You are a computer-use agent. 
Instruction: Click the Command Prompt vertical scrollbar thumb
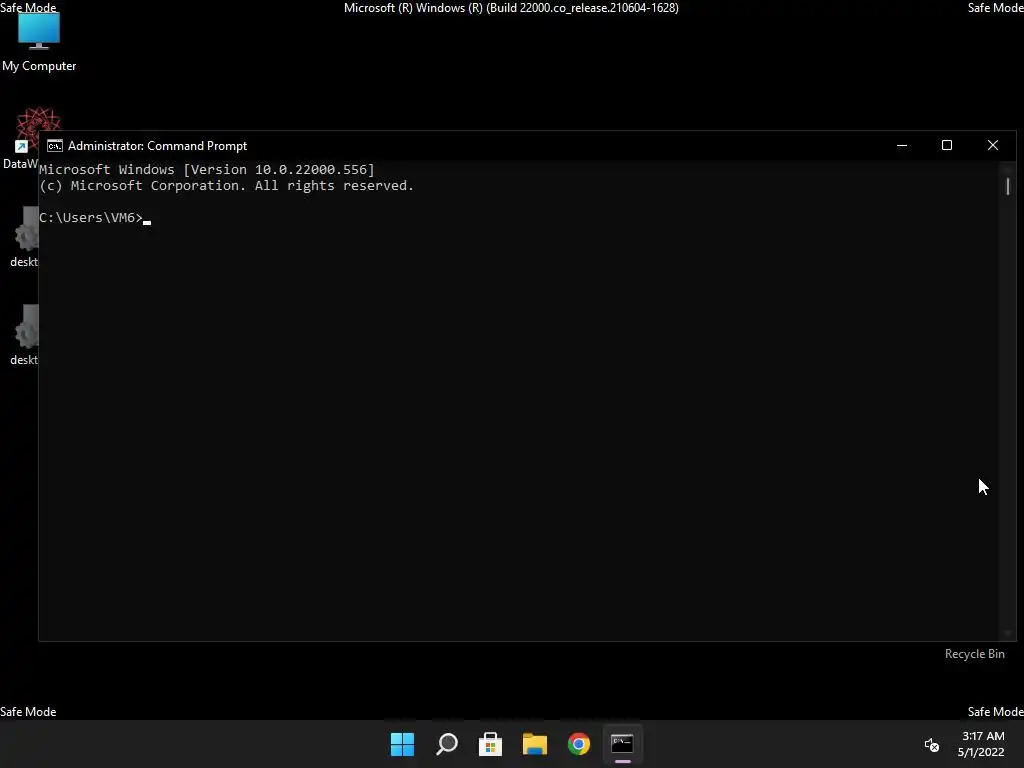1008,186
